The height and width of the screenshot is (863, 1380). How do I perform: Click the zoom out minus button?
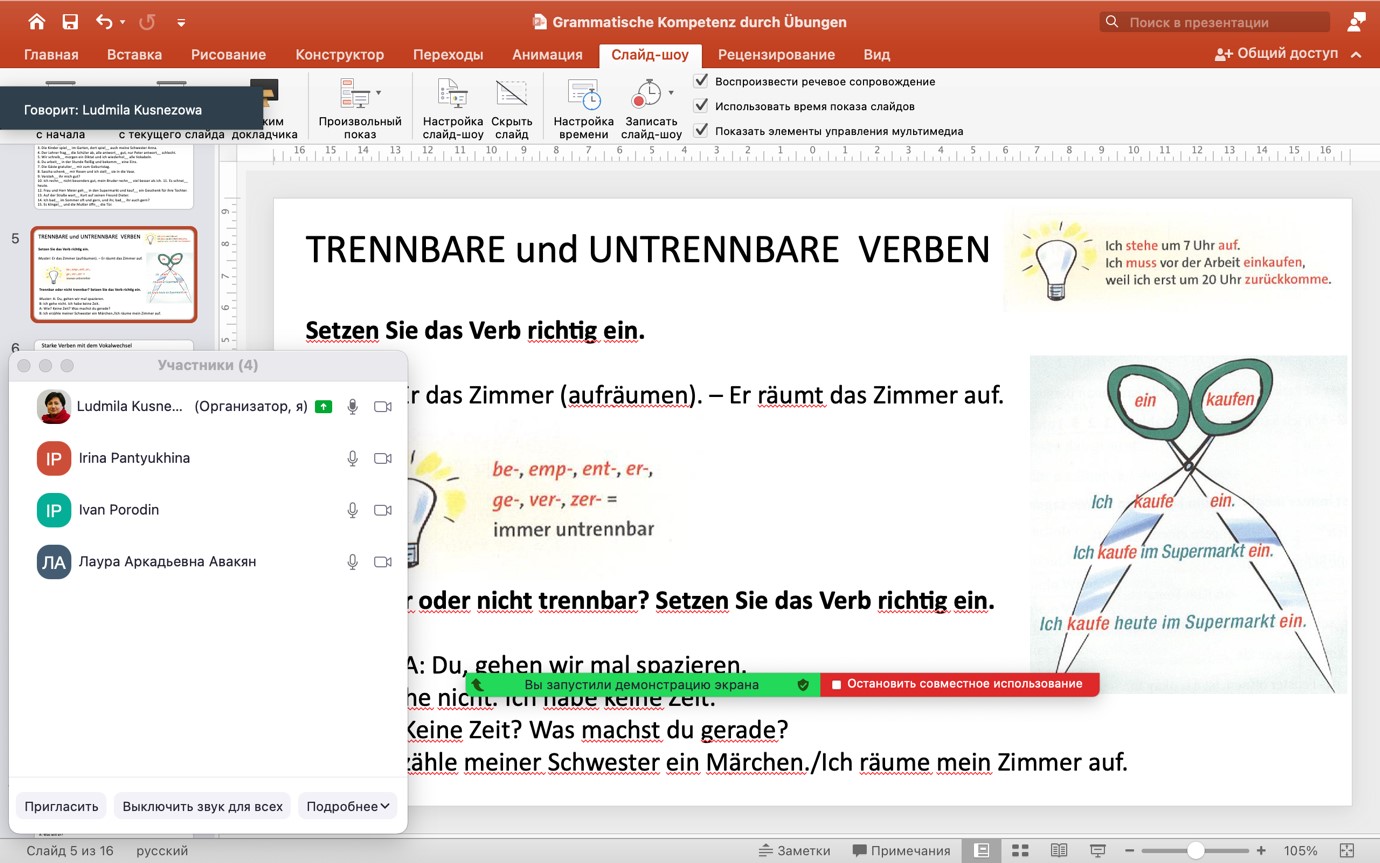click(1131, 851)
